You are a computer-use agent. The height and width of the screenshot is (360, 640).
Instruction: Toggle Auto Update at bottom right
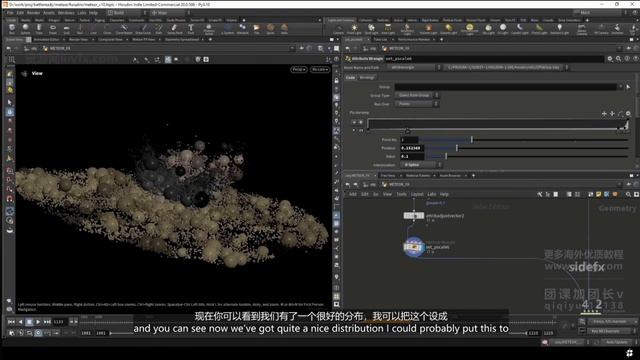pyautogui.click(x=617, y=342)
